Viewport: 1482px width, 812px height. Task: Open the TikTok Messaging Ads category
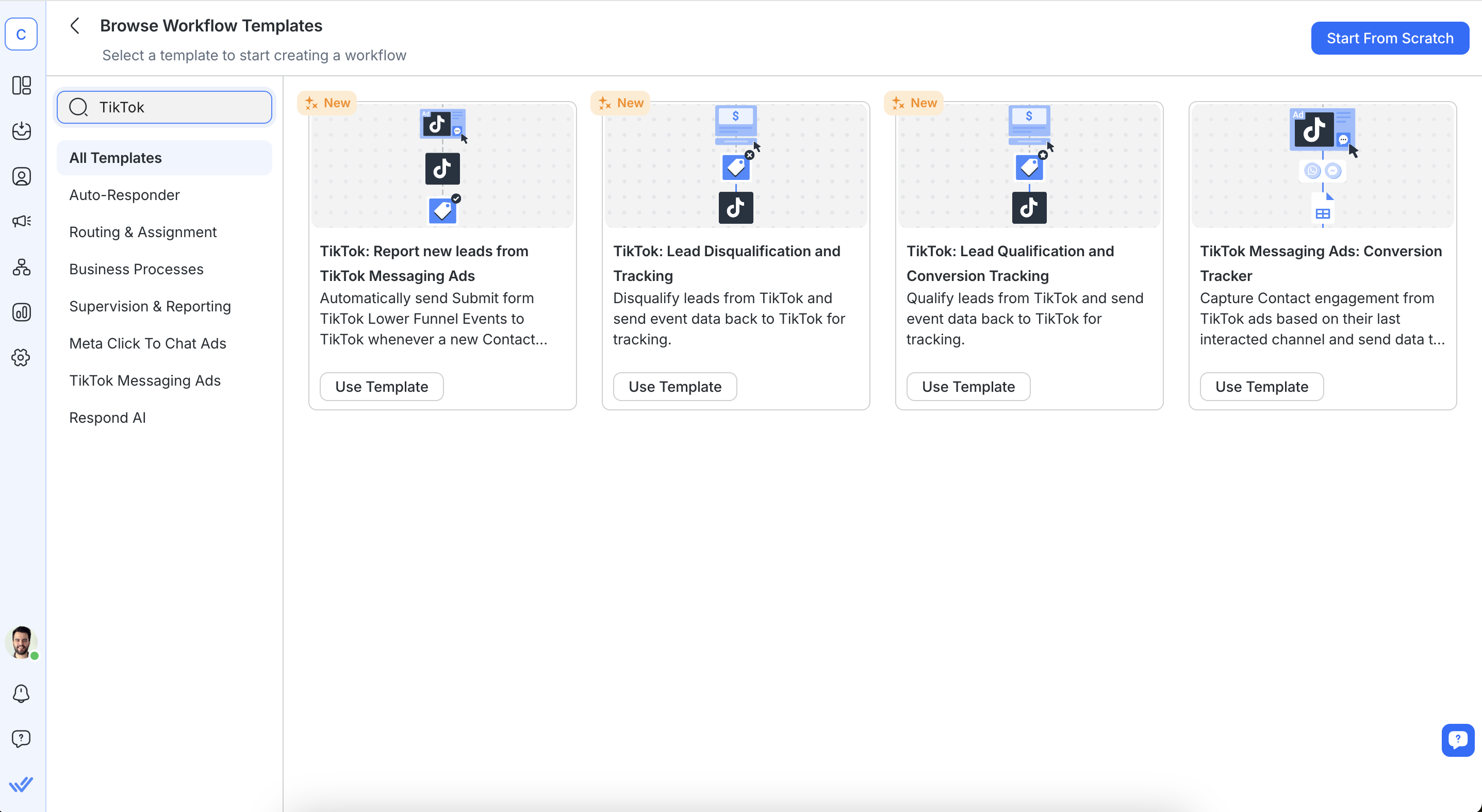[x=144, y=380]
